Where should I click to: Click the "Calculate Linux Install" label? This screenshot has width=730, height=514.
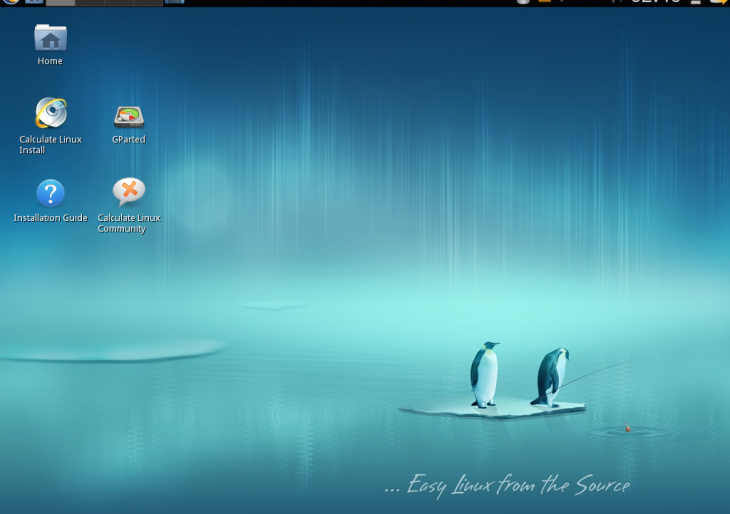pos(50,145)
